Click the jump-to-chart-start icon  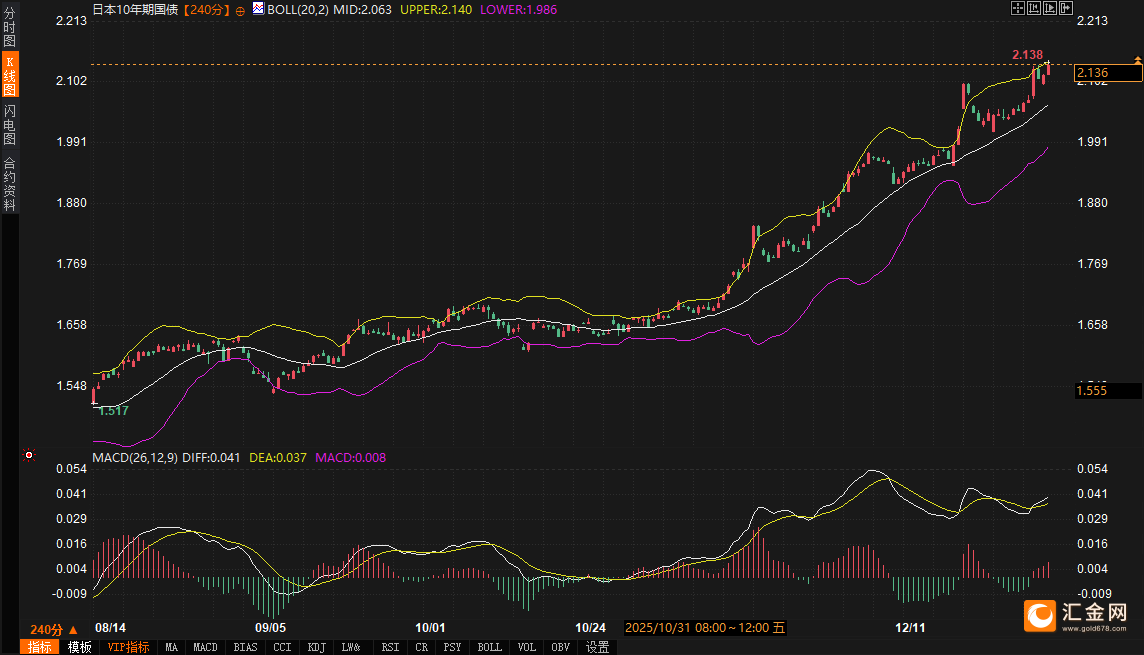(x=1034, y=8)
